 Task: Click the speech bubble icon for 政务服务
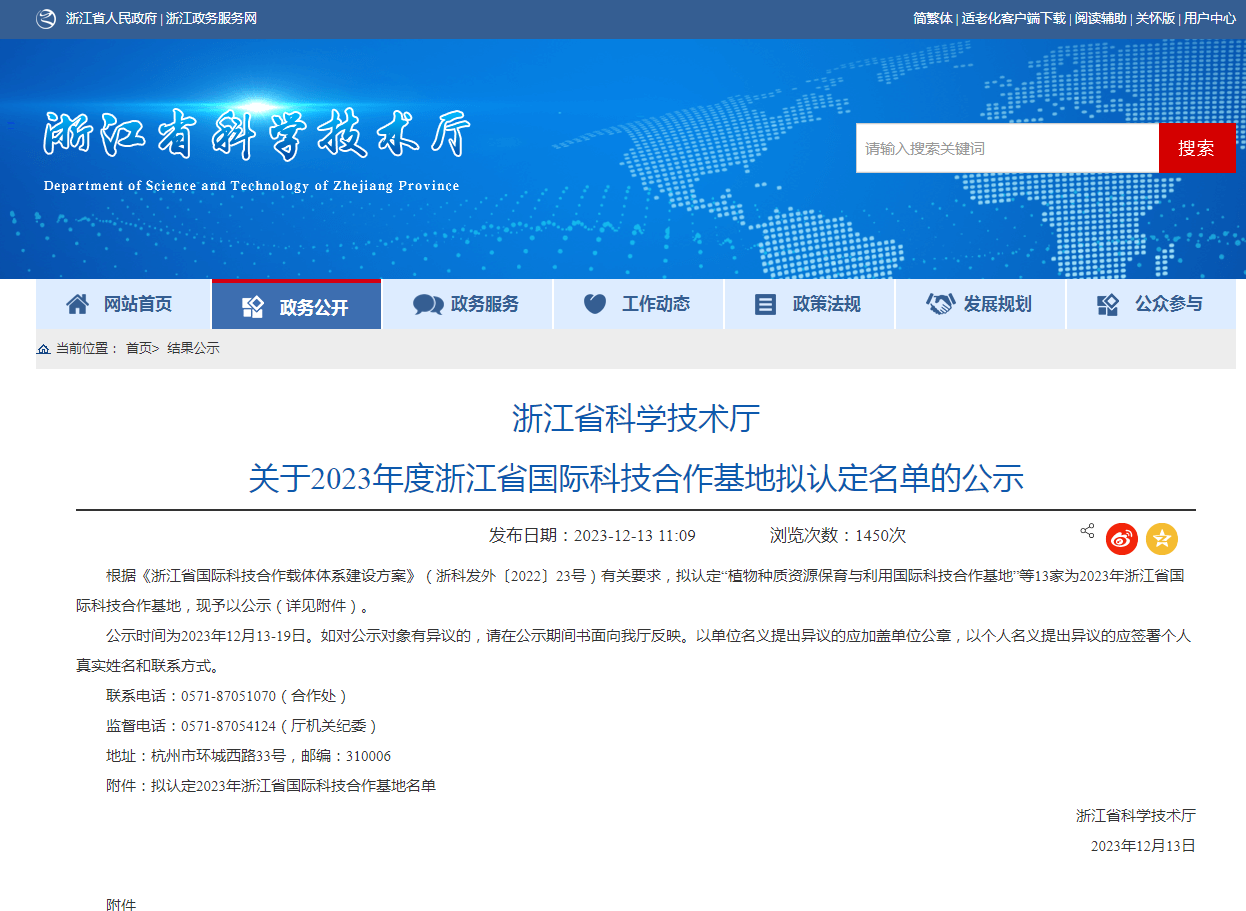point(428,305)
